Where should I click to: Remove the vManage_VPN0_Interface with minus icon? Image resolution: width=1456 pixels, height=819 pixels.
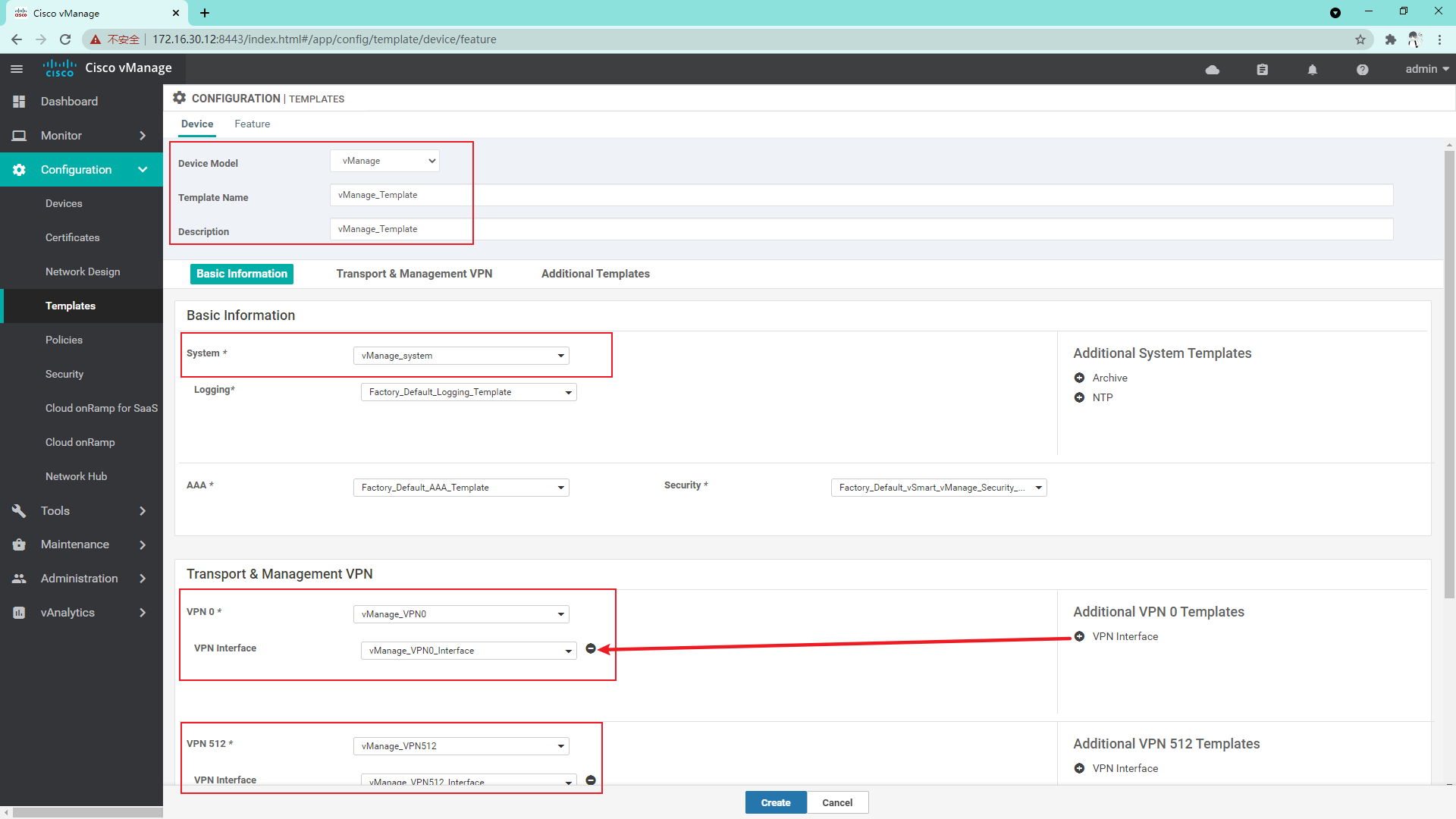point(591,649)
